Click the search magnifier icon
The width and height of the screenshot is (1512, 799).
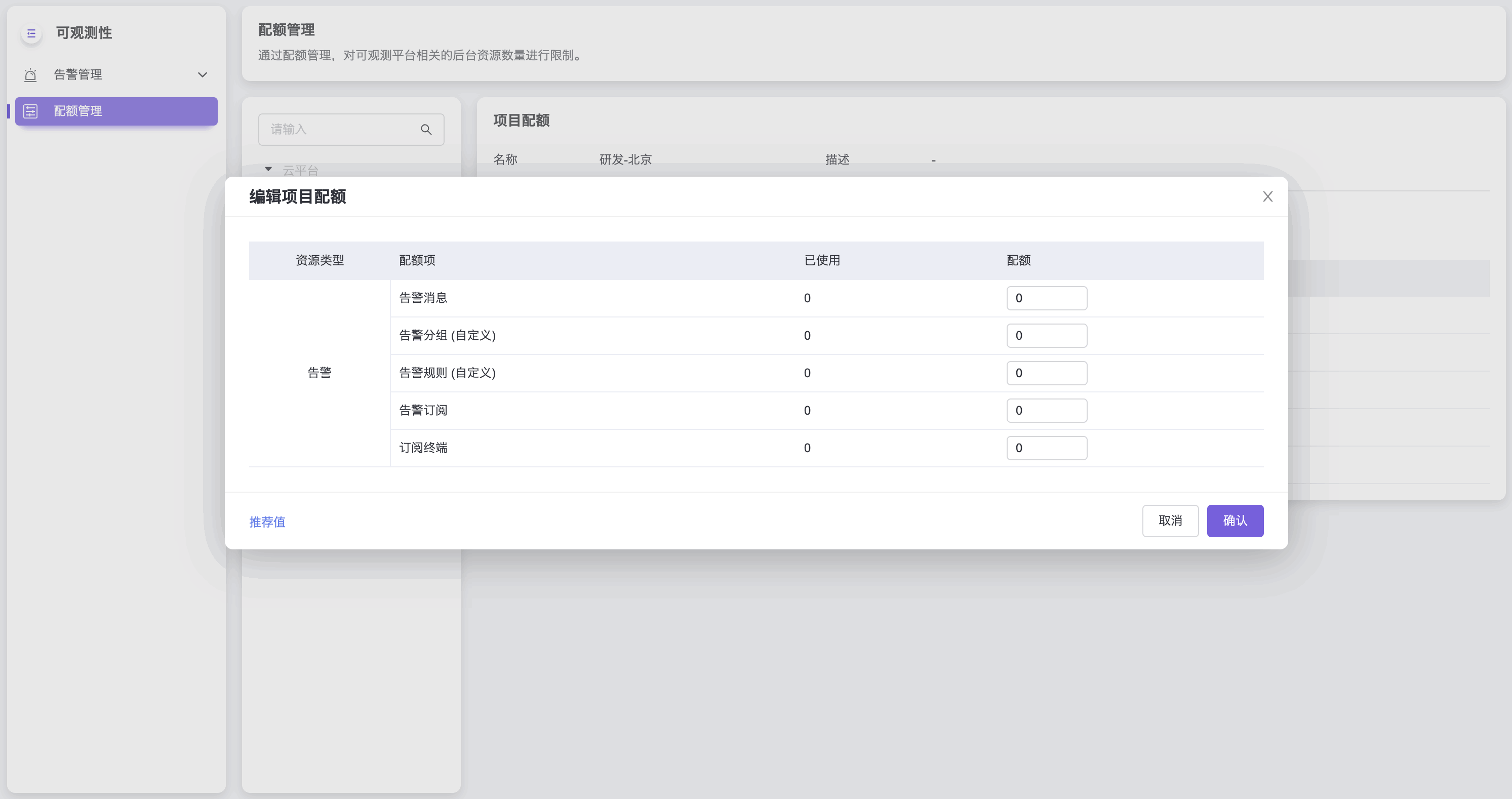pyautogui.click(x=426, y=129)
